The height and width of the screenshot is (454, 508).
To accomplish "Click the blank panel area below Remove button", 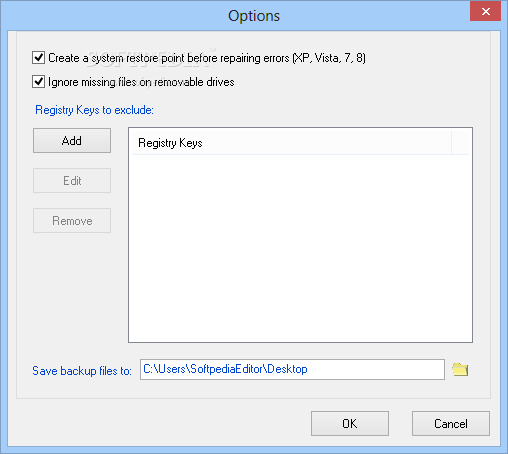I will click(72, 290).
